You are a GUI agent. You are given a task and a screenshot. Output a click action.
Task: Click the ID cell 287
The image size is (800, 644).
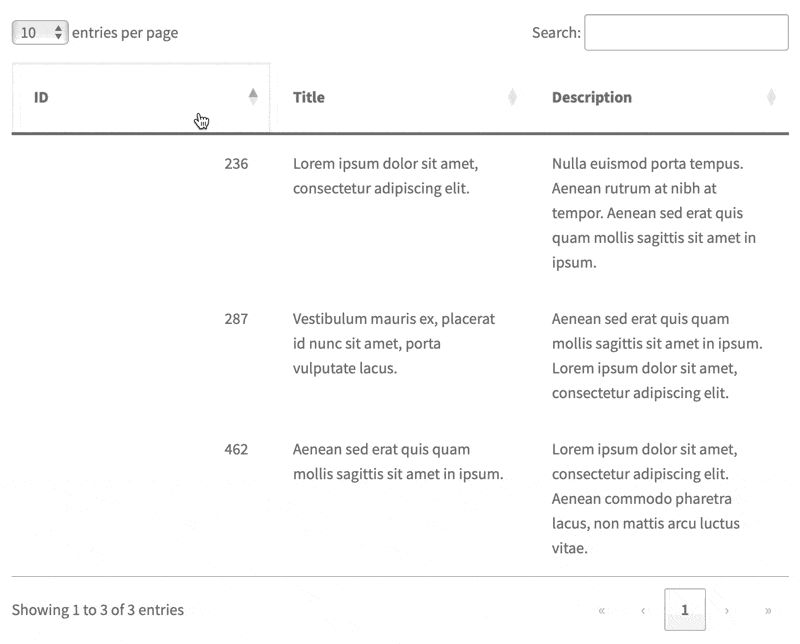point(236,320)
